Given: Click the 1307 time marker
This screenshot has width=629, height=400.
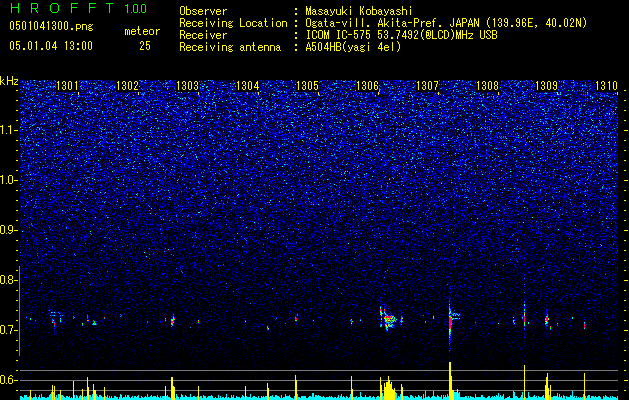Looking at the screenshot, I should pyautogui.click(x=427, y=85).
